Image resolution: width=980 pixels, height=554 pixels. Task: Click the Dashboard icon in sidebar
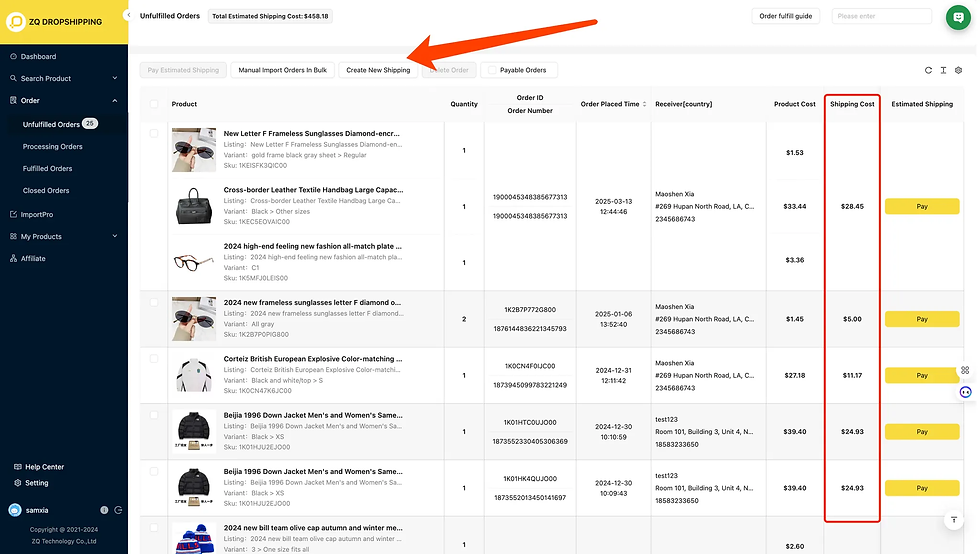click(x=13, y=56)
